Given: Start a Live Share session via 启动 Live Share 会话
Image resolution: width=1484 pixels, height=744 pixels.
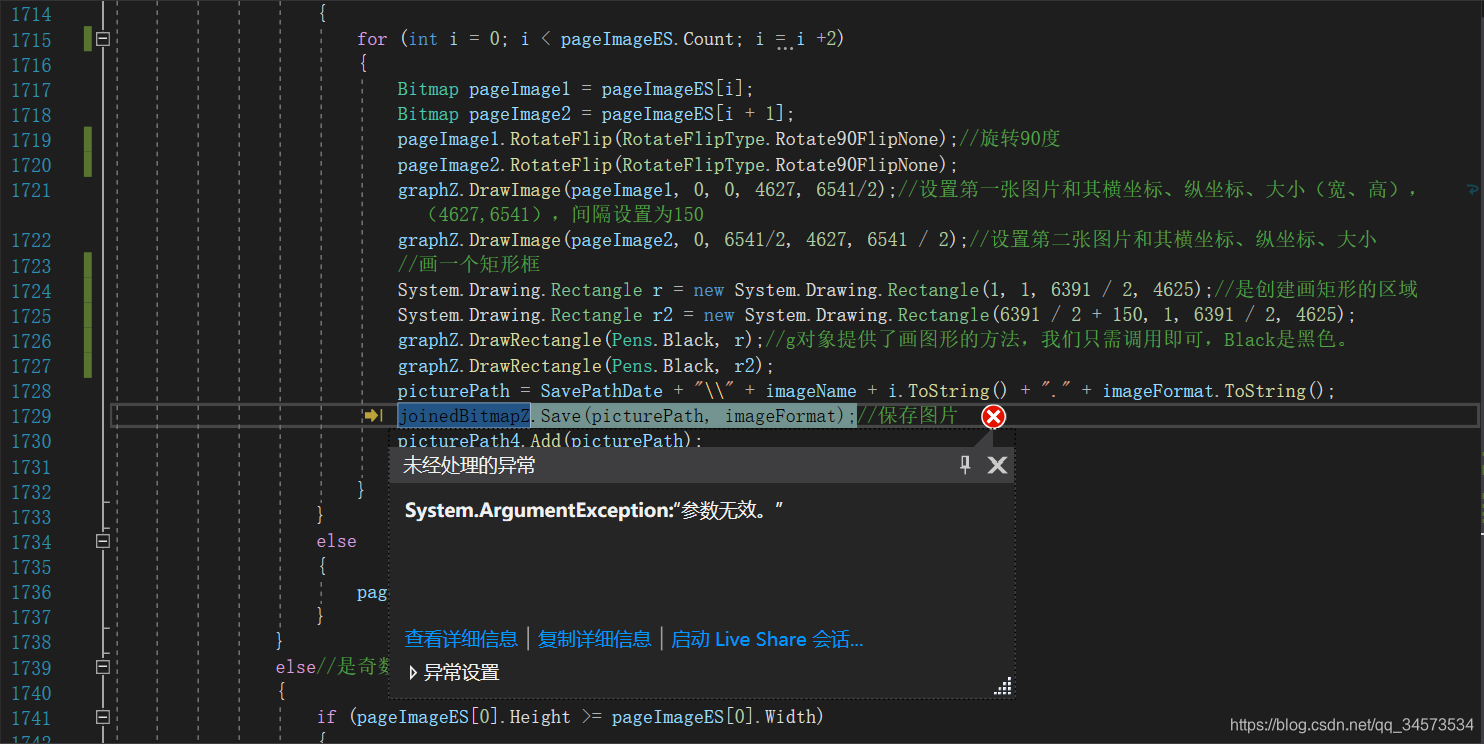Looking at the screenshot, I should tap(767, 638).
